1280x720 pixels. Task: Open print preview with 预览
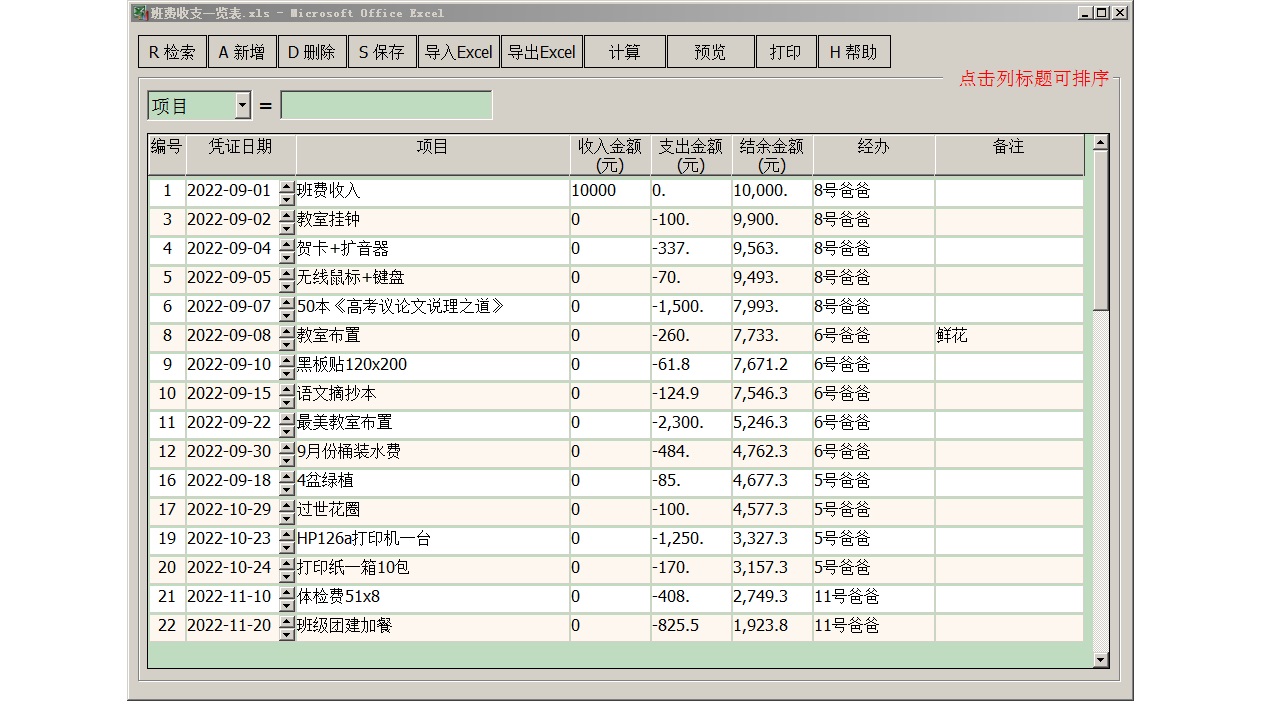pos(709,51)
